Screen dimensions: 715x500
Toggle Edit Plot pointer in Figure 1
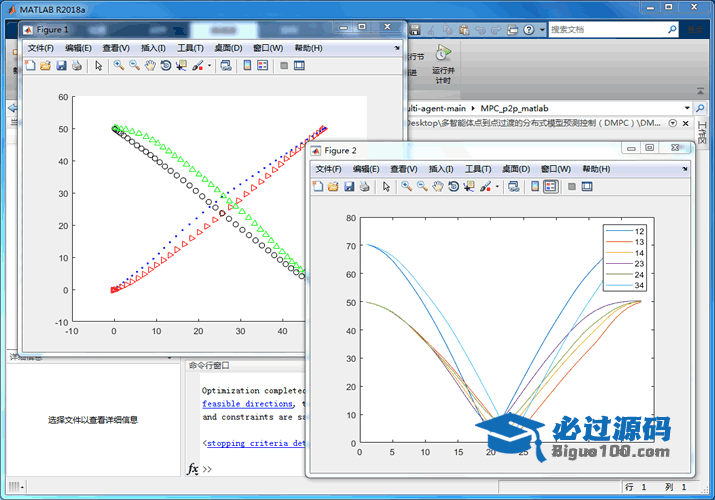[98, 66]
